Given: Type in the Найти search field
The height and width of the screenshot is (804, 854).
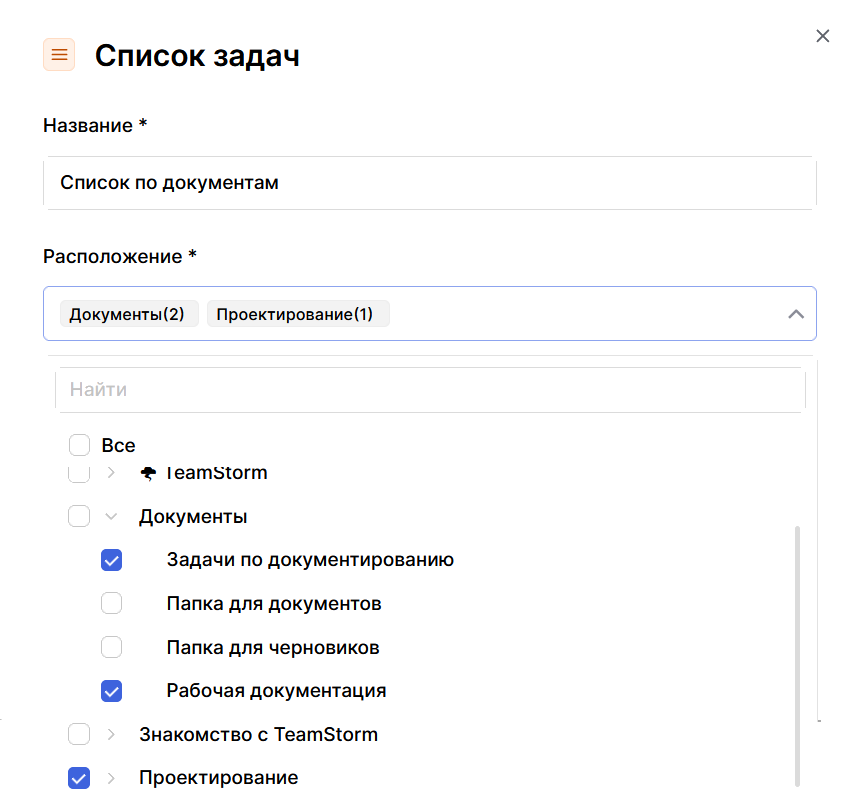Looking at the screenshot, I should pos(430,390).
